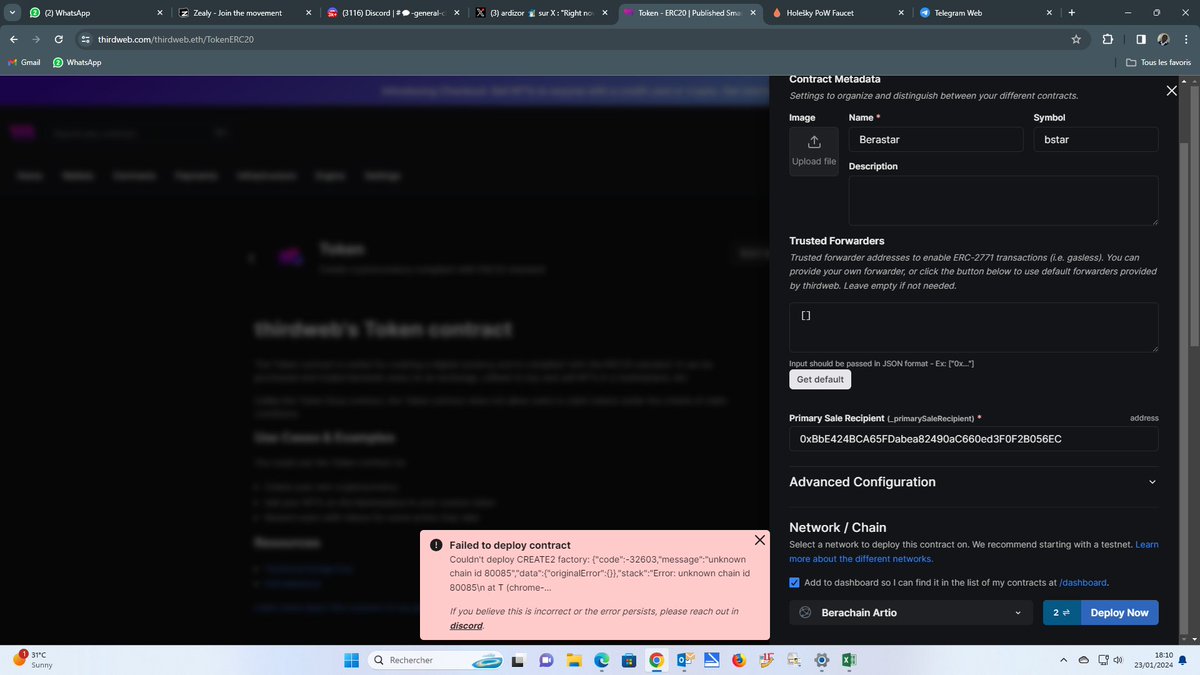Switch to Telegram Web tab

(986, 13)
